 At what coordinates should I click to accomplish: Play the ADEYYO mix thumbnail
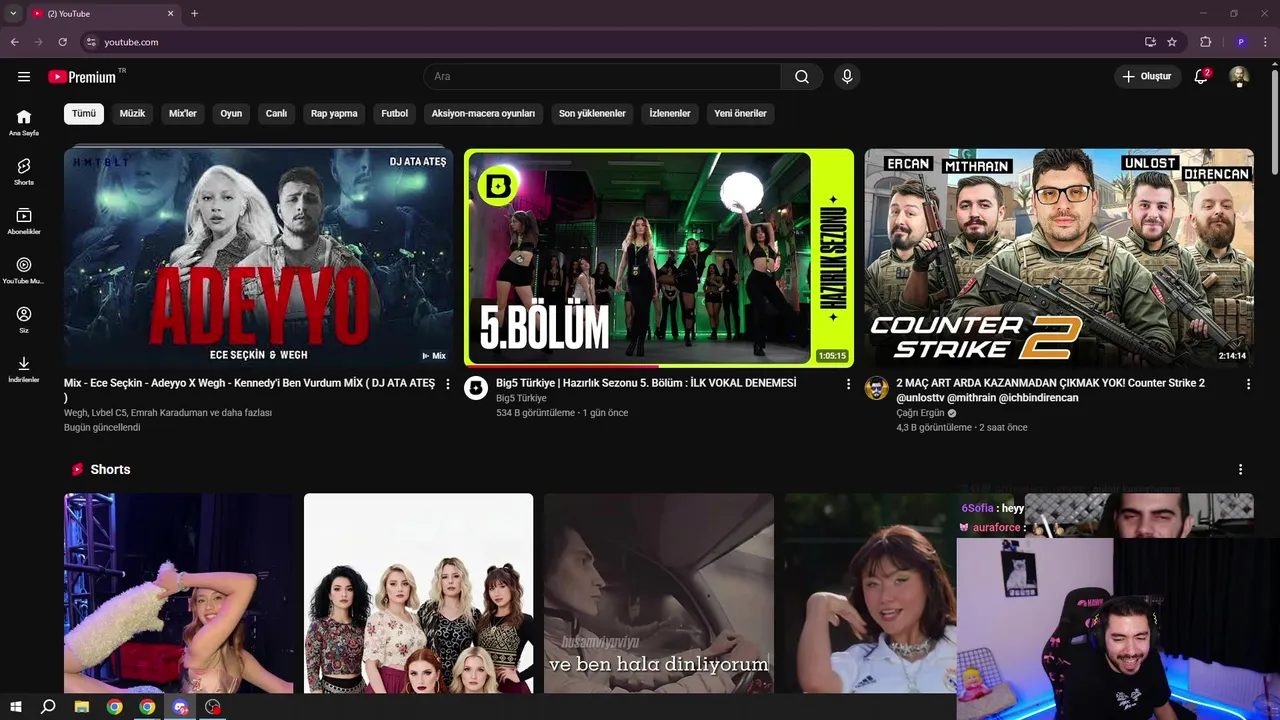click(258, 258)
